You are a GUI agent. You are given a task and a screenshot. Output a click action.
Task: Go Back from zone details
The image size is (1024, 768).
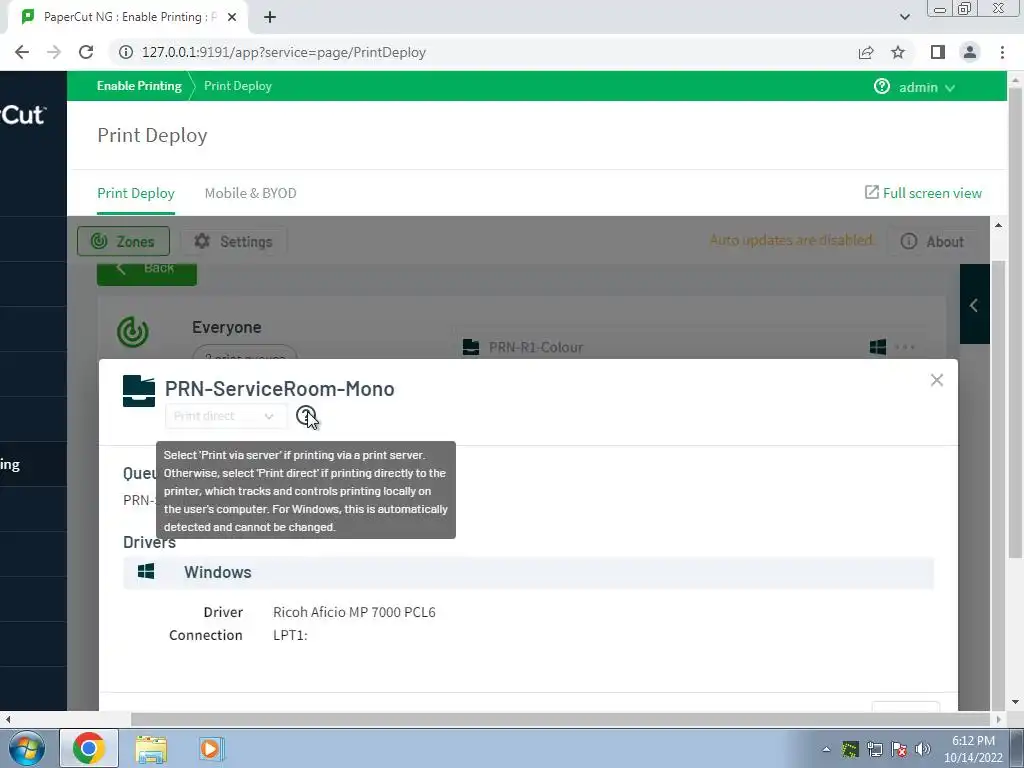pyautogui.click(x=147, y=272)
